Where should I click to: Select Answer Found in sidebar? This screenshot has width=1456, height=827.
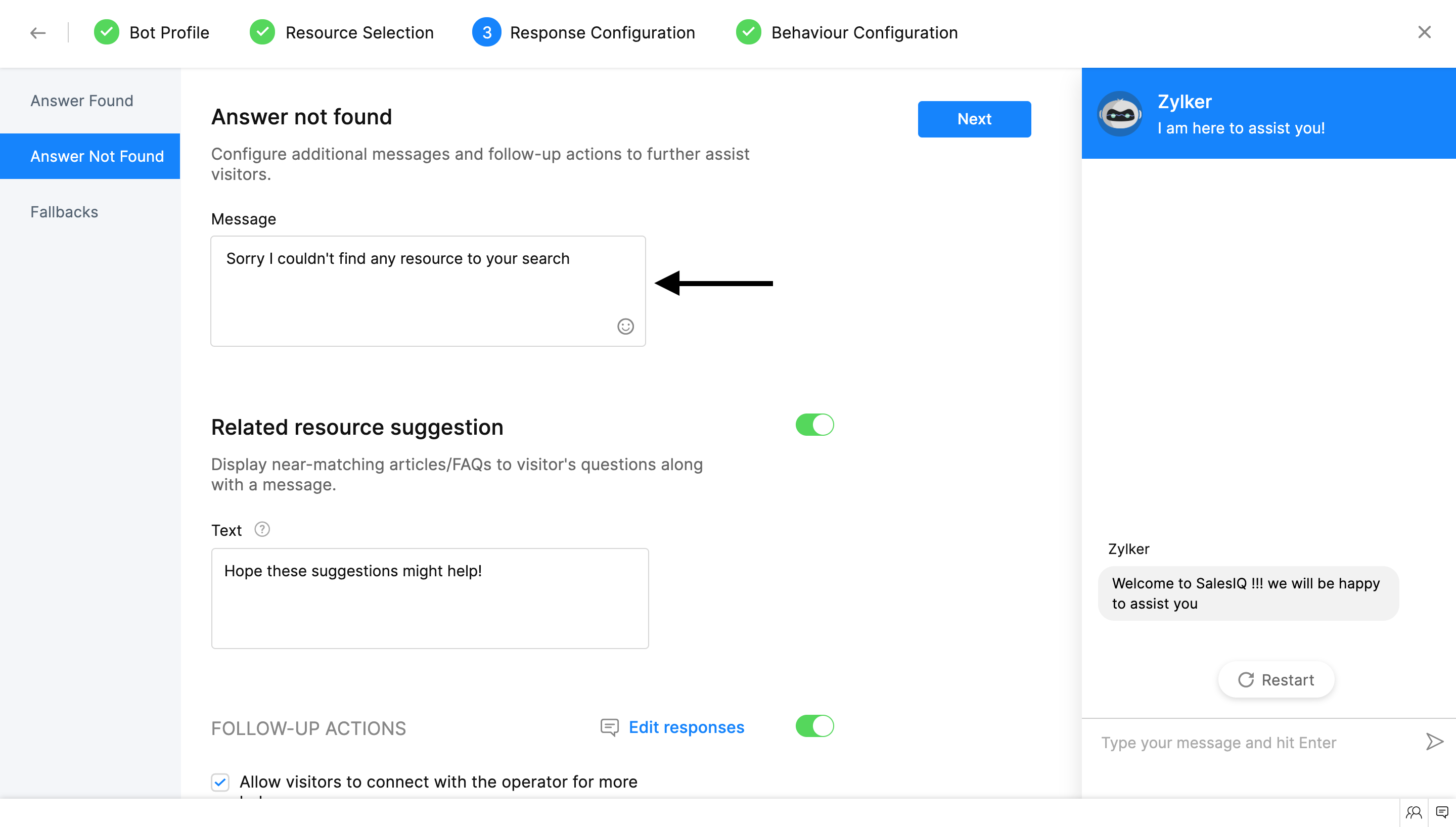(x=82, y=101)
